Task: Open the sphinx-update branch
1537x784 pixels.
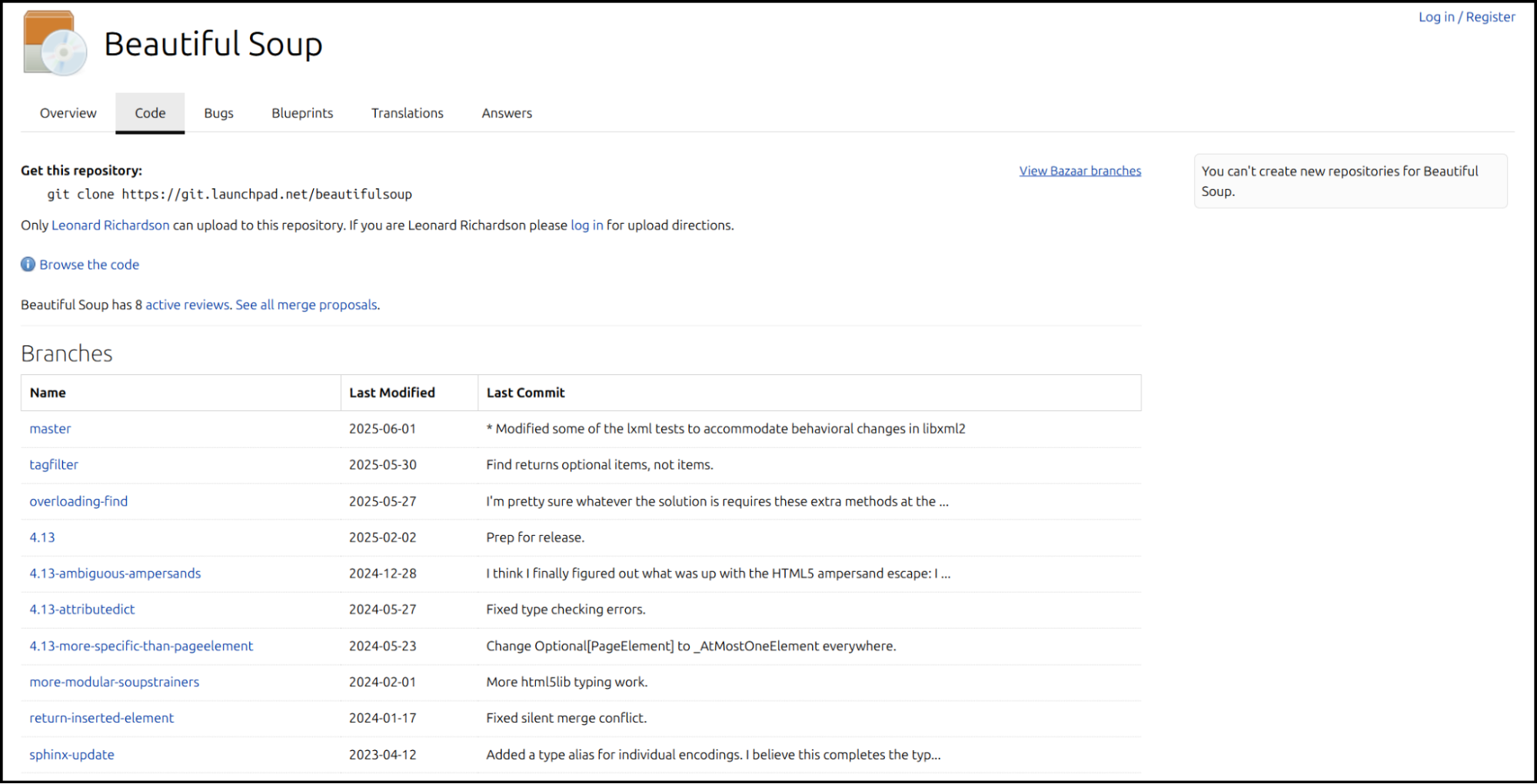Action: pyautogui.click(x=72, y=755)
